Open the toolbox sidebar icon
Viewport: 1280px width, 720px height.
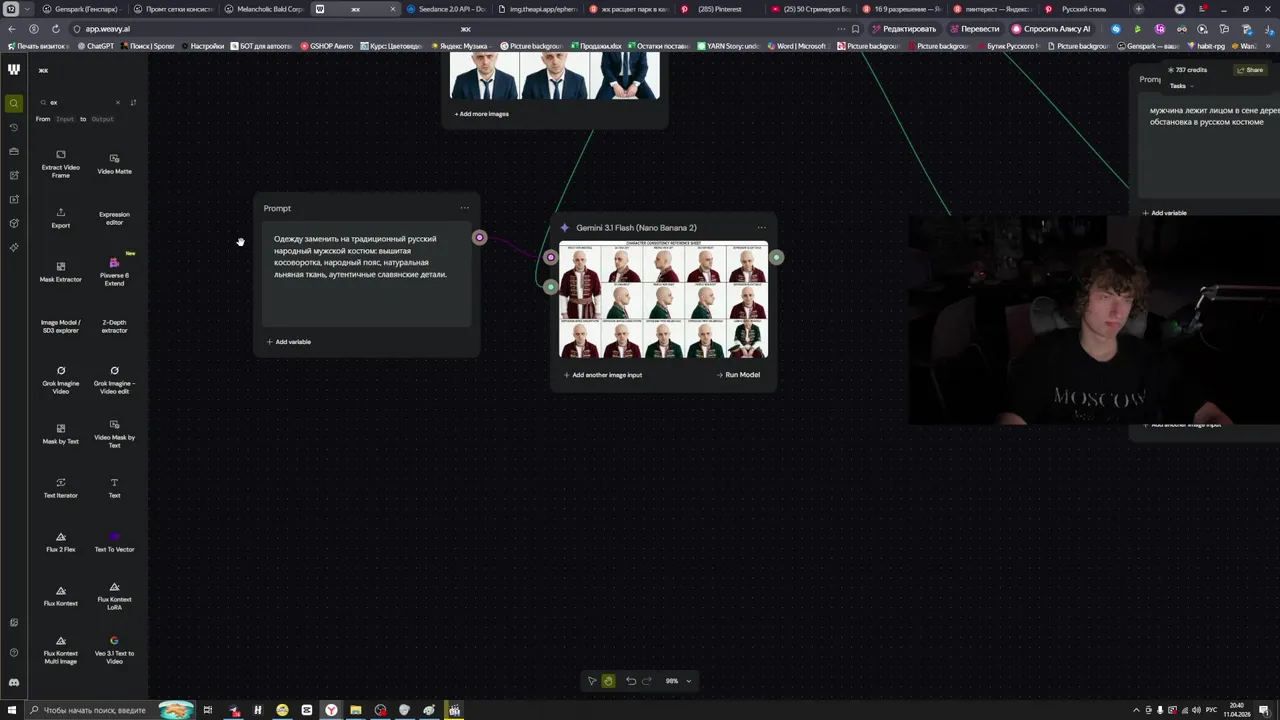(x=13, y=151)
